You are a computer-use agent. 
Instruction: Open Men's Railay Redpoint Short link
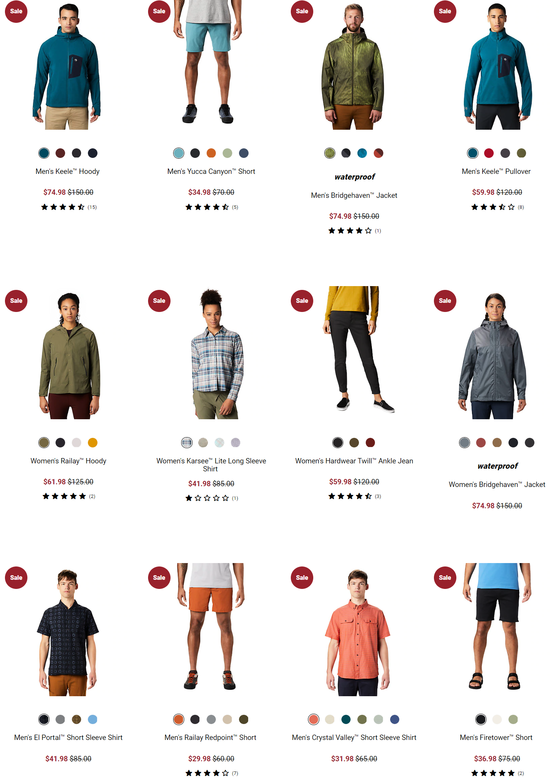click(x=210, y=738)
